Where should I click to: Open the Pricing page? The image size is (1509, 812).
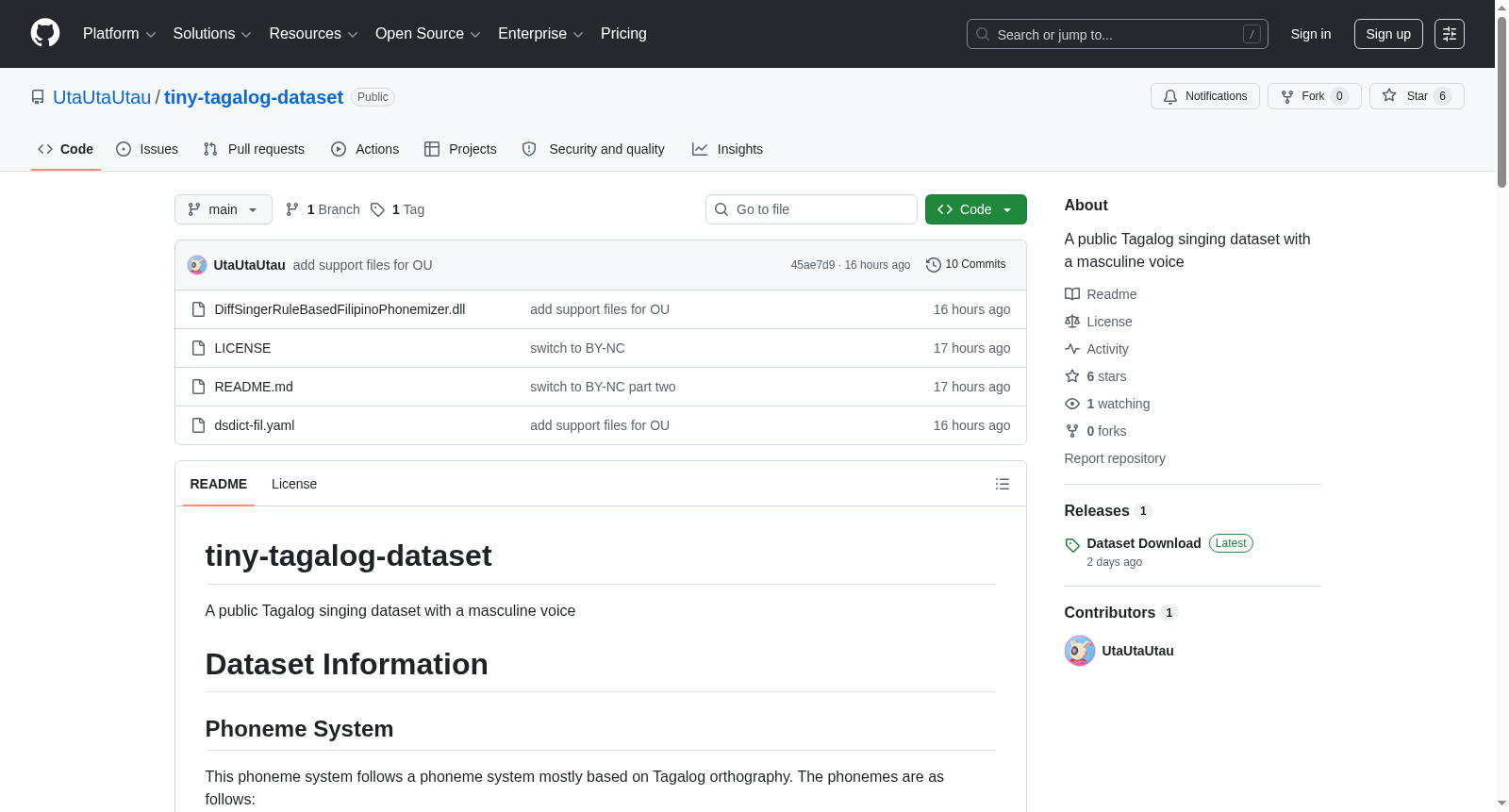pos(623,34)
